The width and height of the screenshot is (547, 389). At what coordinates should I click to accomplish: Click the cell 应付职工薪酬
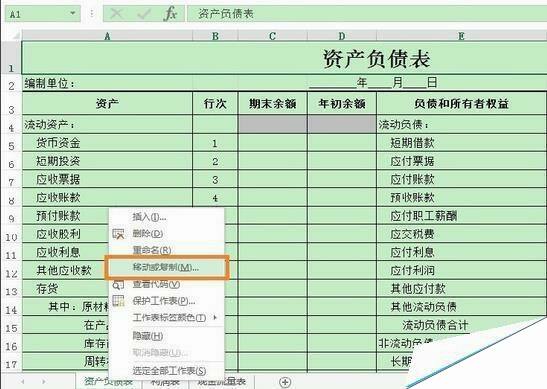(x=461, y=216)
